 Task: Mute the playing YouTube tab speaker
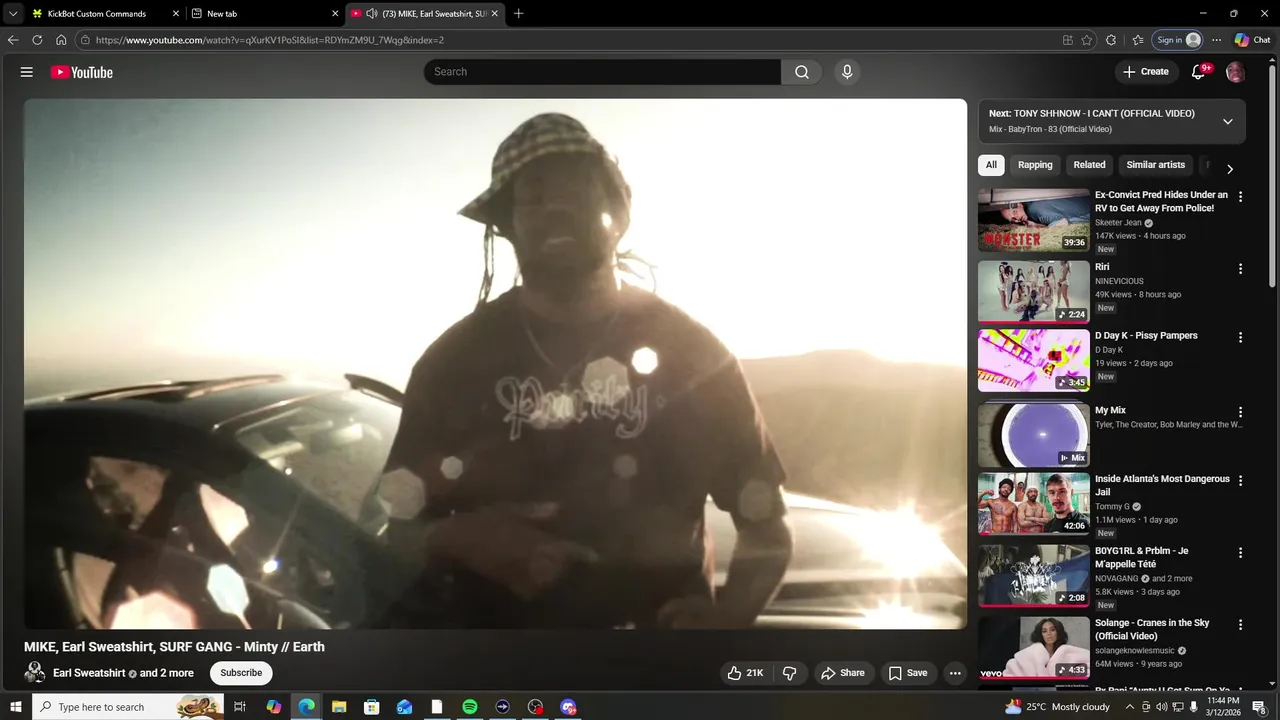372,14
